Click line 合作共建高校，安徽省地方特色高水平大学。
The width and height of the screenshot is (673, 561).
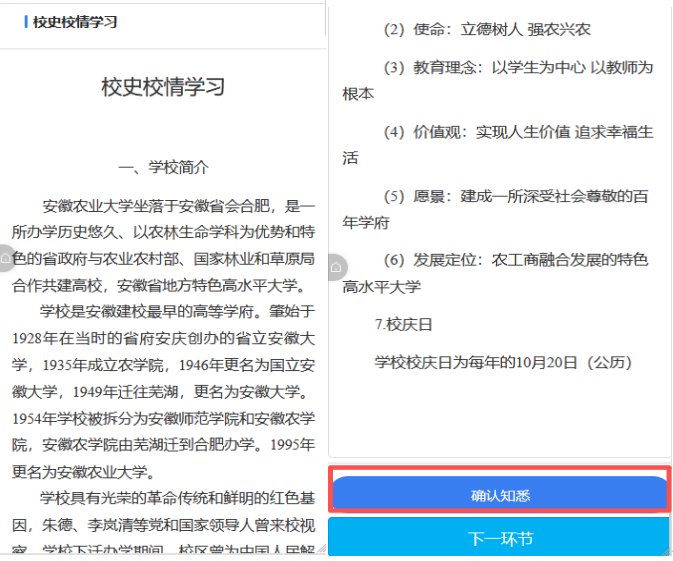pos(159,285)
